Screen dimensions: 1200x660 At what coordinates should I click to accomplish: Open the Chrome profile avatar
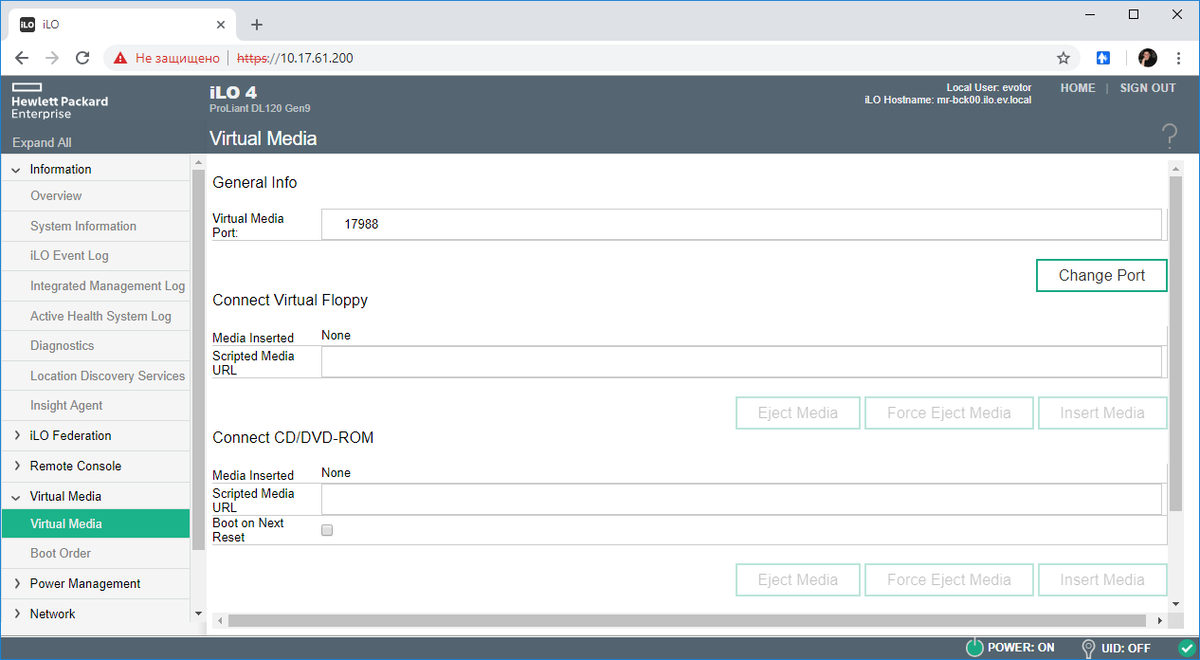tap(1148, 58)
